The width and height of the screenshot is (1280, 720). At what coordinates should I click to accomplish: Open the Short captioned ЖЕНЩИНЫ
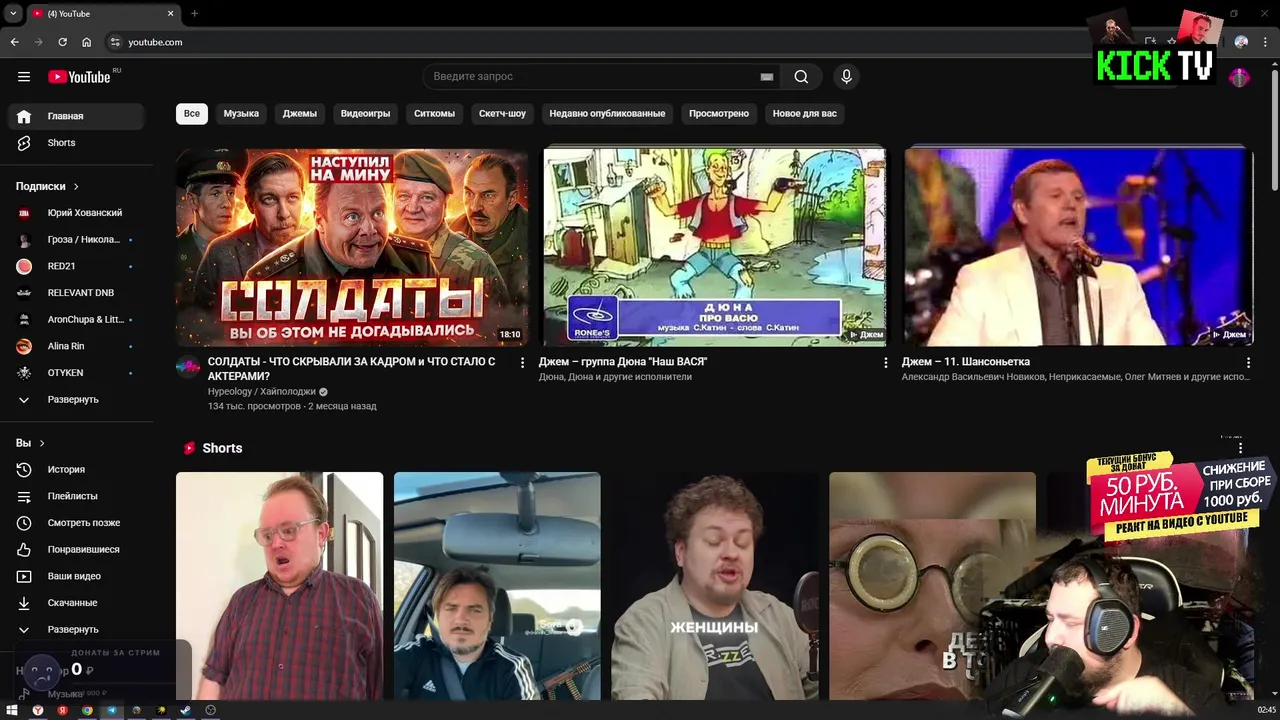715,586
